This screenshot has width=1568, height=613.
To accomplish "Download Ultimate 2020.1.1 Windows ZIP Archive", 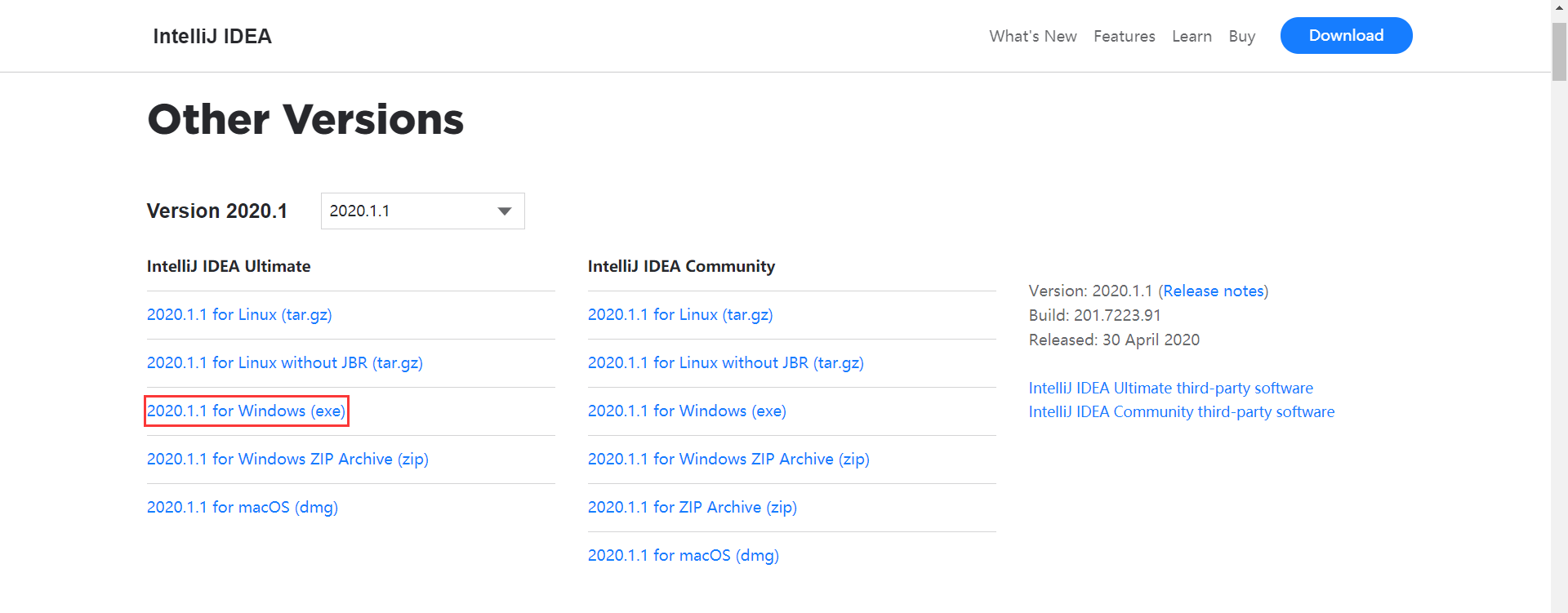I will (x=287, y=459).
